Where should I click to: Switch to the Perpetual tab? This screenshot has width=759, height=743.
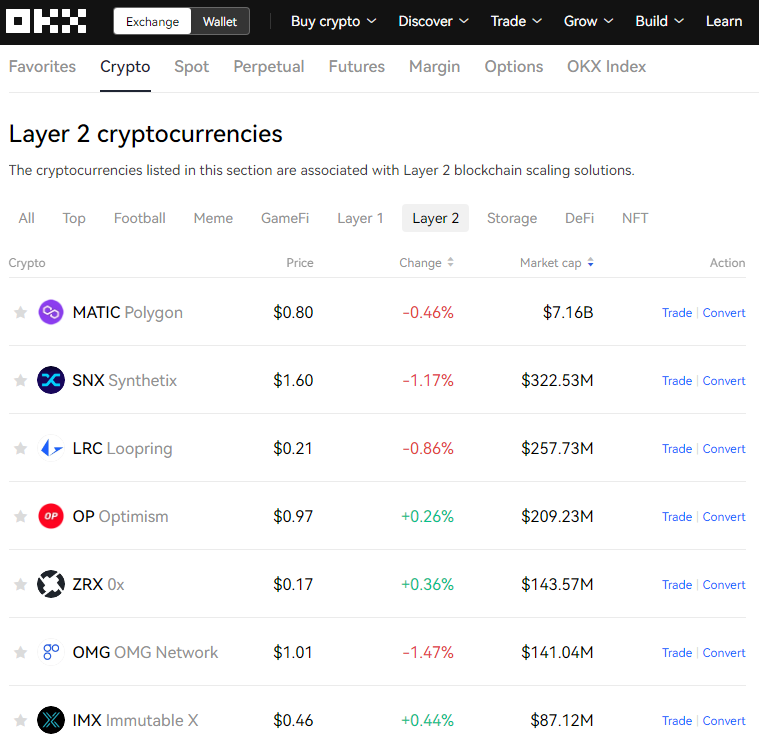click(x=269, y=67)
